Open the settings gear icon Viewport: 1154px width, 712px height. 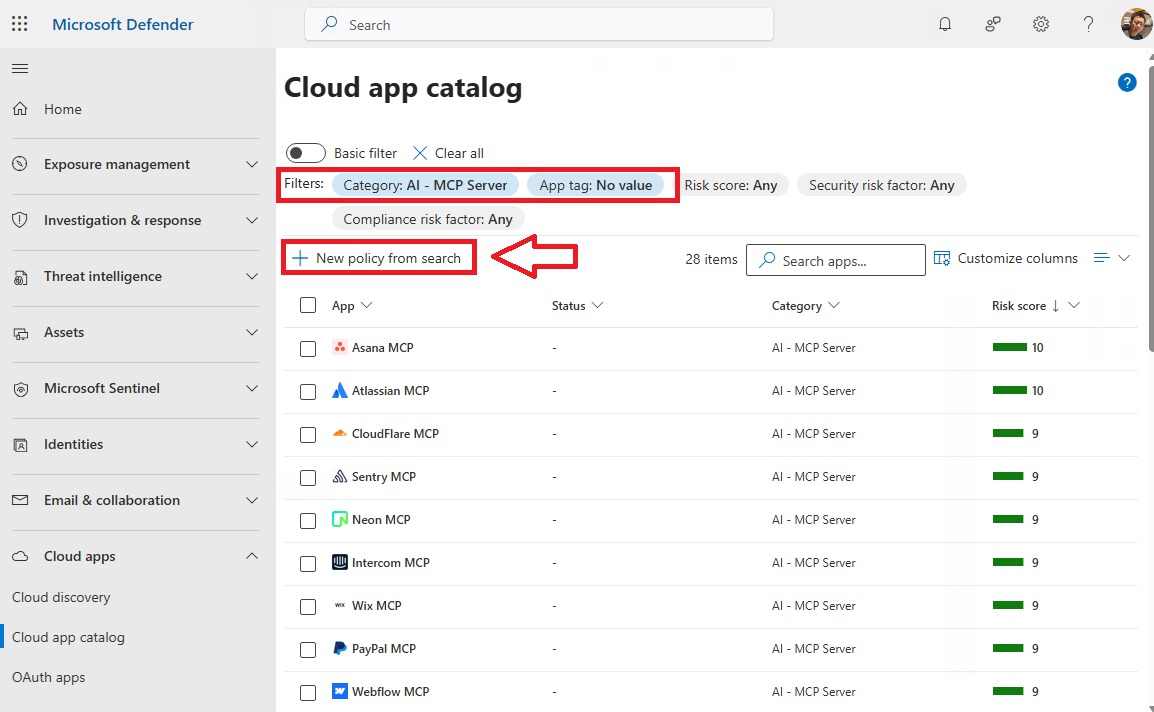[1040, 23]
